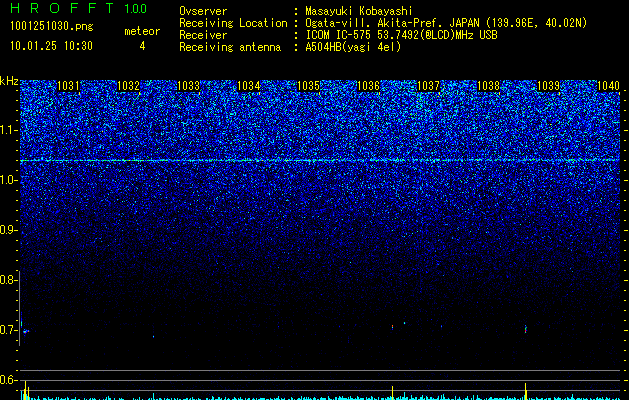Click the 1037 time marker
629x400 pixels.
pyautogui.click(x=428, y=86)
